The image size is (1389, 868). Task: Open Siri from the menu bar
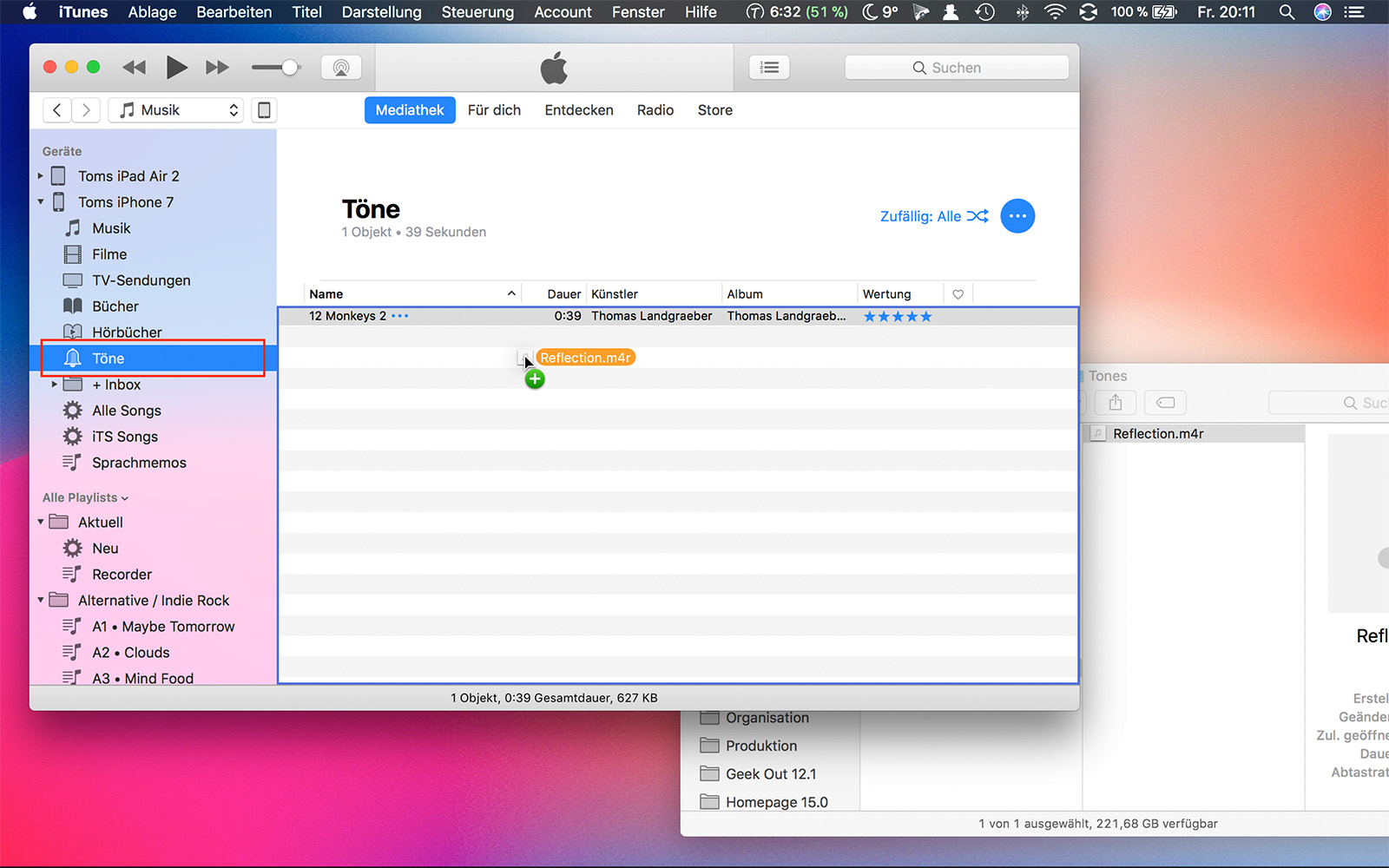click(x=1322, y=12)
